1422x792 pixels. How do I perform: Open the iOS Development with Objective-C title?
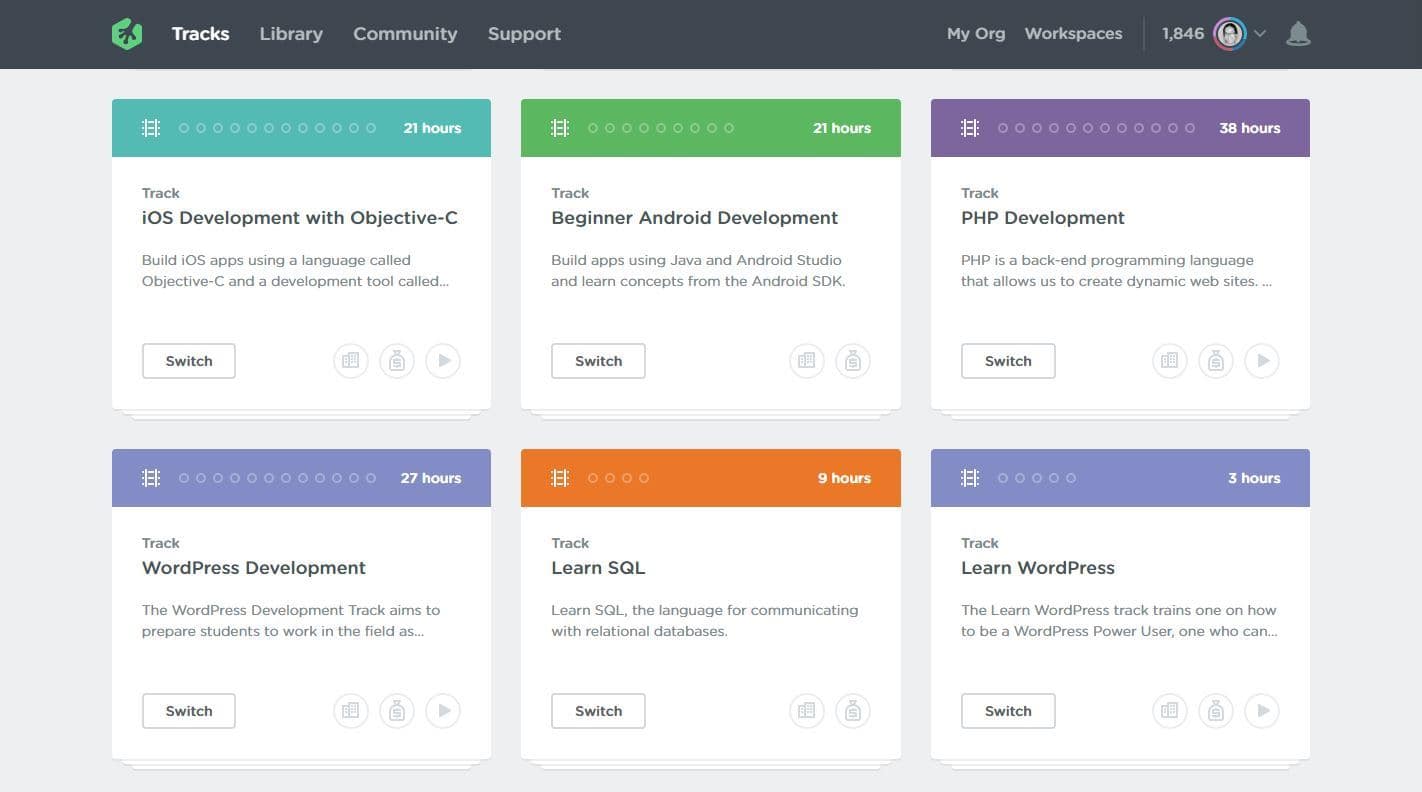(300, 218)
